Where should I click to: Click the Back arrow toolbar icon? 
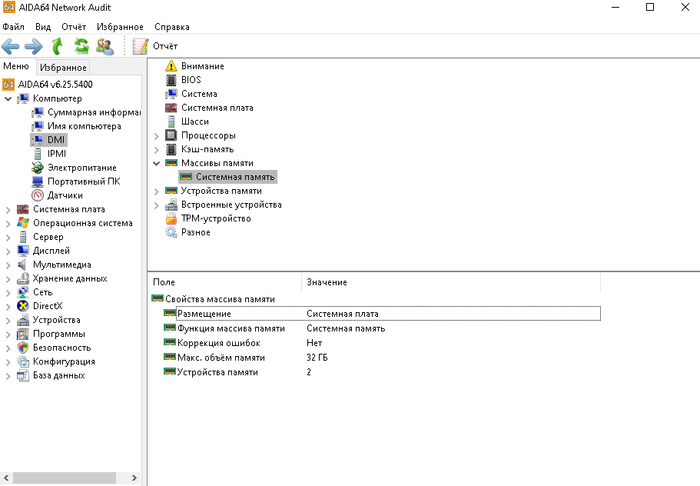(x=10, y=46)
